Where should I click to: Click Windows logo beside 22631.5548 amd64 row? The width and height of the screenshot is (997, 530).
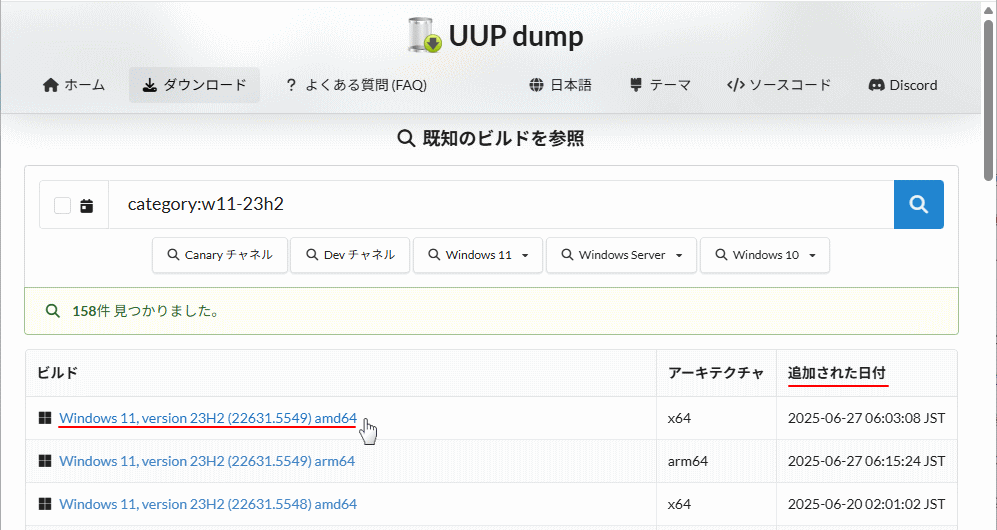click(x=45, y=504)
